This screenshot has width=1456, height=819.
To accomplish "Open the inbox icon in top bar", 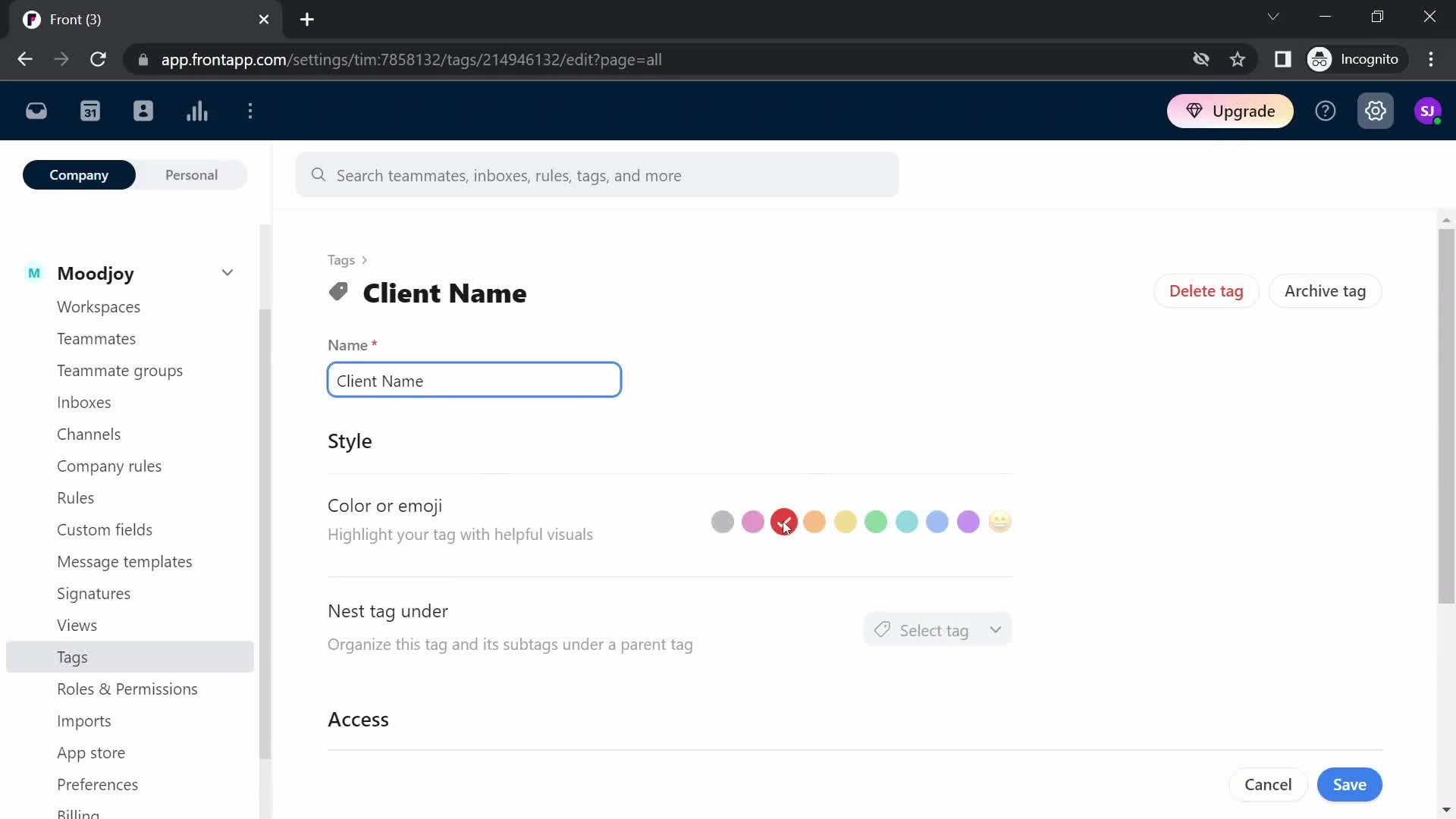I will [36, 111].
